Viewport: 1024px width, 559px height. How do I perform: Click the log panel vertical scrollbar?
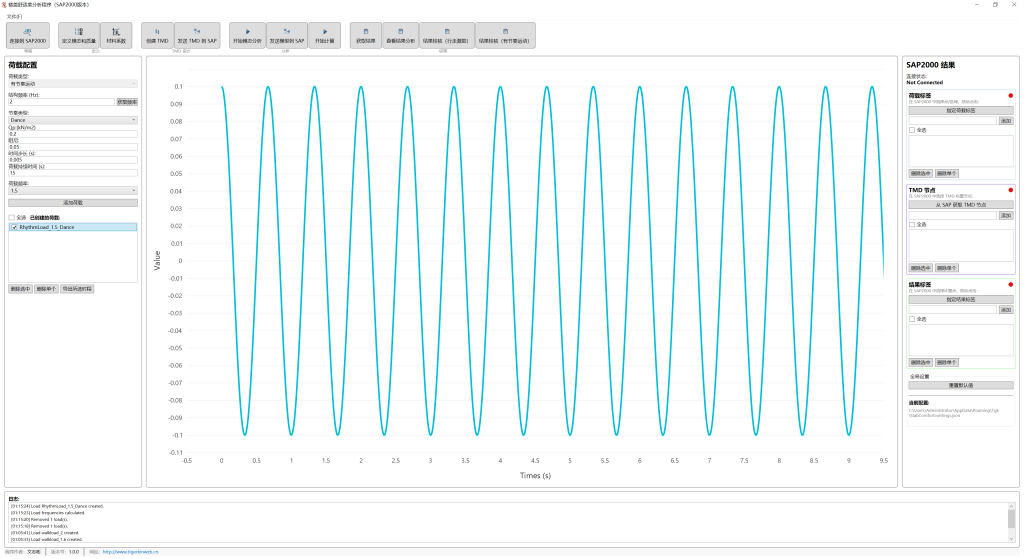(x=1011, y=520)
